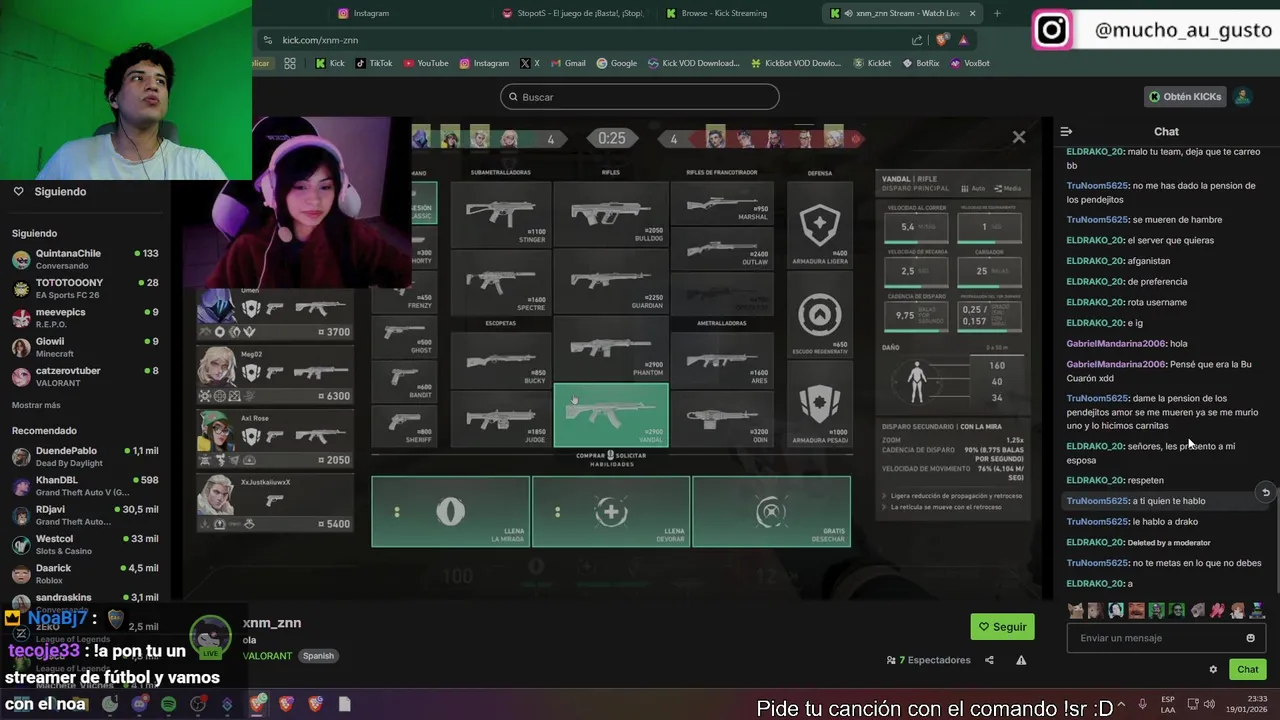Purchase the Devorar ability
Image resolution: width=1280 pixels, height=720 pixels.
coord(611,511)
